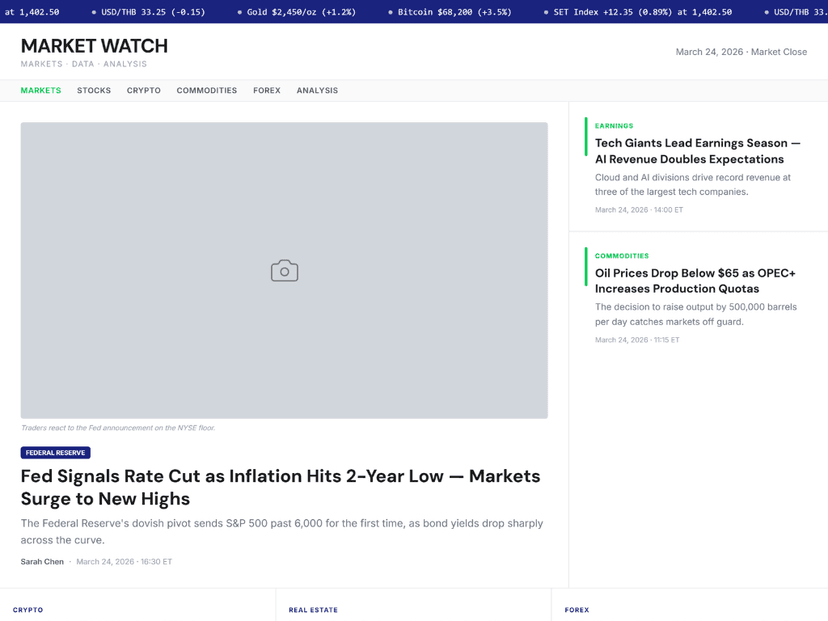Image resolution: width=828 pixels, height=621 pixels.
Task: Click the 16:30 ET article timestamp
Action: (124, 561)
